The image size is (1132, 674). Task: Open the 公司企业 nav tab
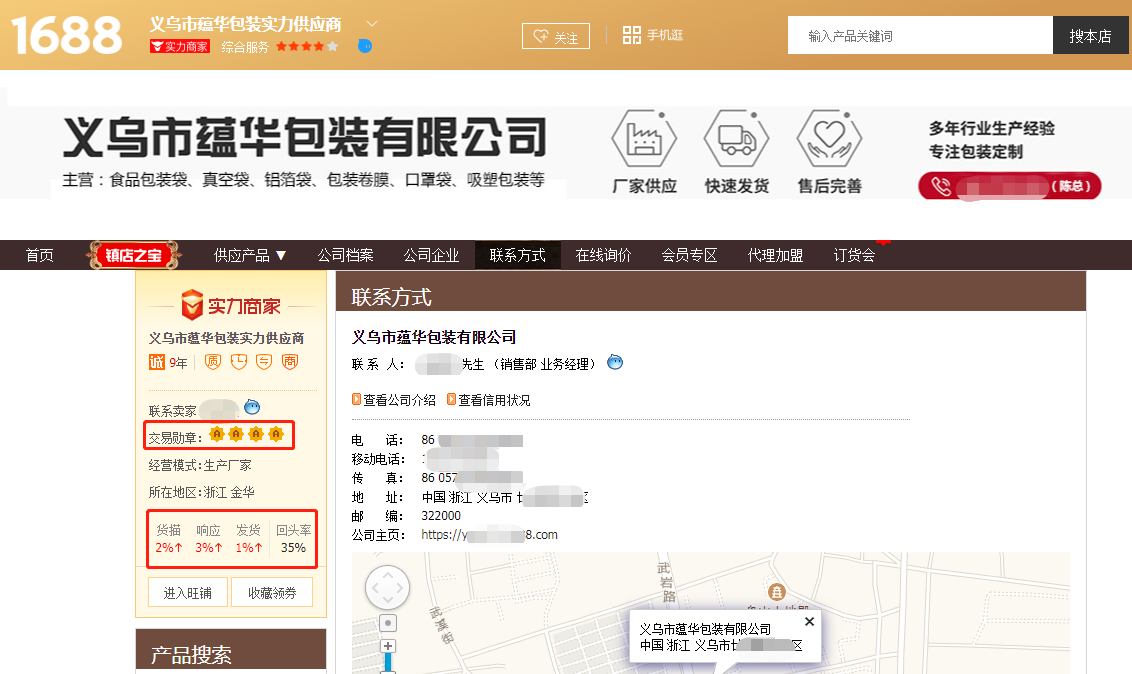[x=432, y=255]
